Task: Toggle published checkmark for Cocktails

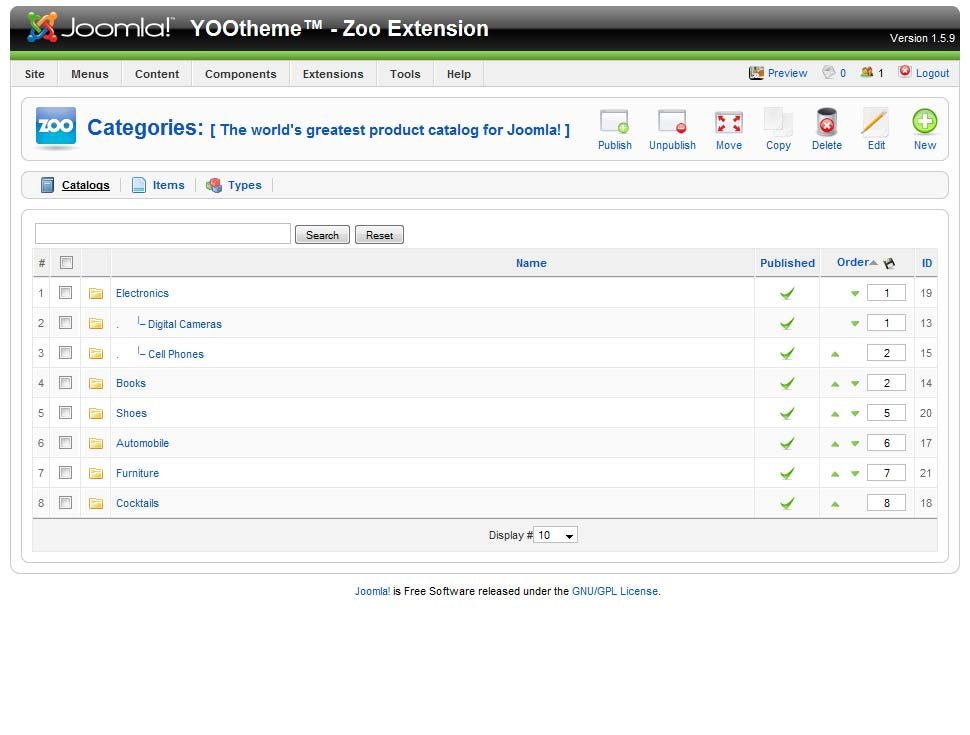Action: [x=787, y=503]
